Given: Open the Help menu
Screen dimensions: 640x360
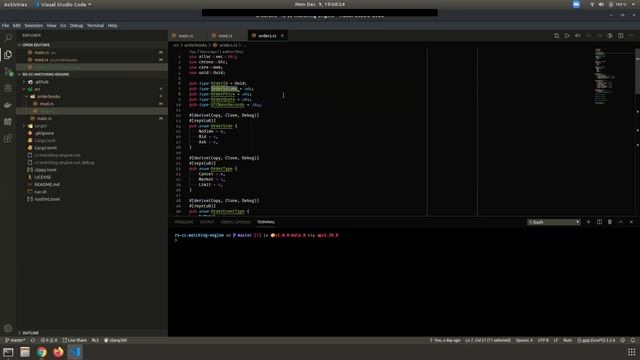Looking at the screenshot, I should (x=112, y=25).
